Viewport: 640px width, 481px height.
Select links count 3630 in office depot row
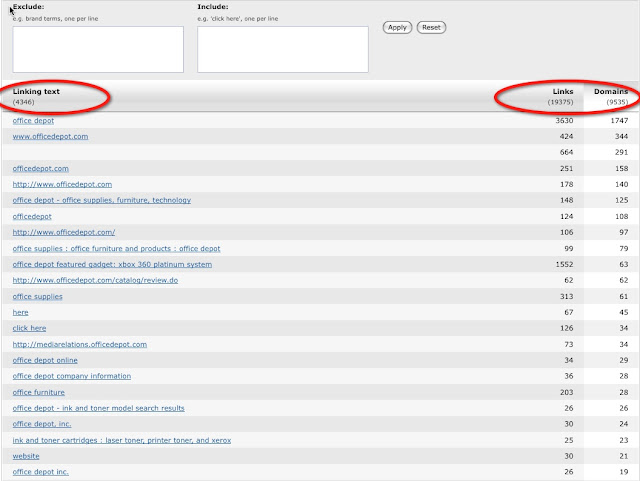[564, 121]
